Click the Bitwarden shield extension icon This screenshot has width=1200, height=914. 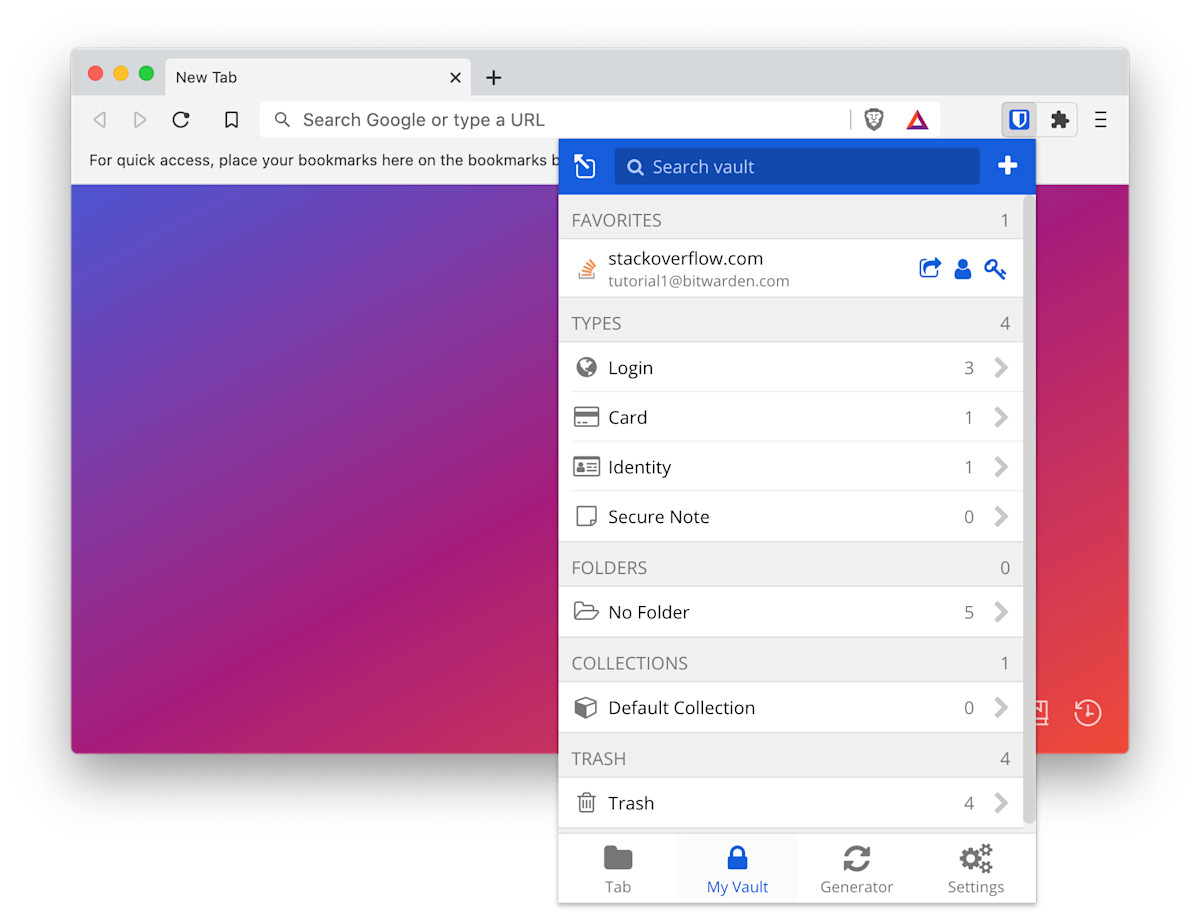point(1019,120)
